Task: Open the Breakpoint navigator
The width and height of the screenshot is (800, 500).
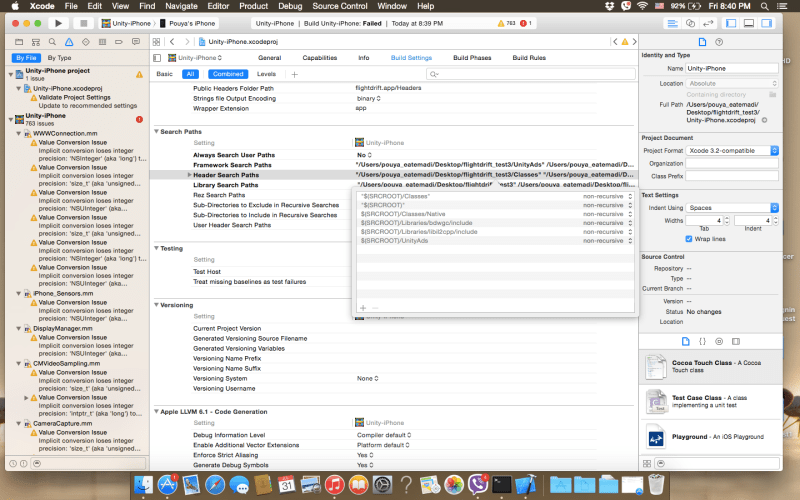Action: [x=119, y=42]
